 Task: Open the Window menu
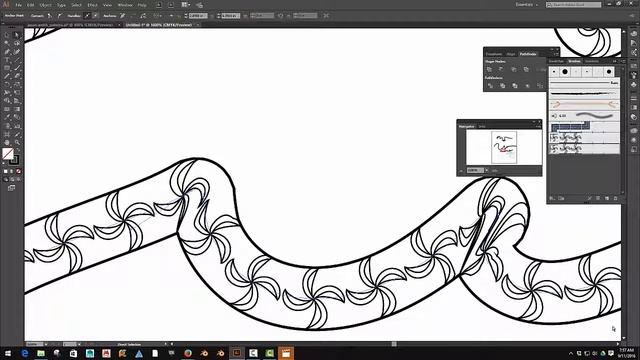125,5
